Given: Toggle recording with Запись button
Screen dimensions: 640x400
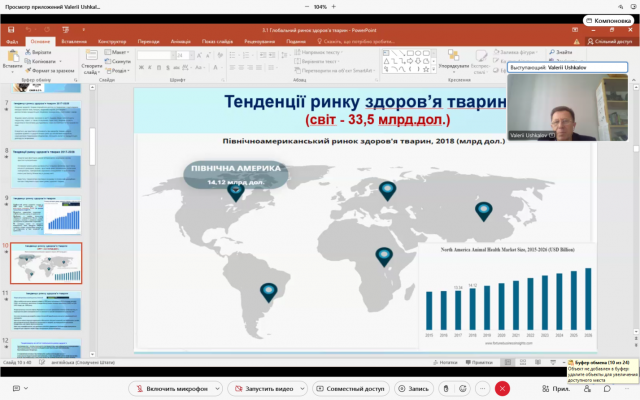Looking at the screenshot, I should pos(412,388).
